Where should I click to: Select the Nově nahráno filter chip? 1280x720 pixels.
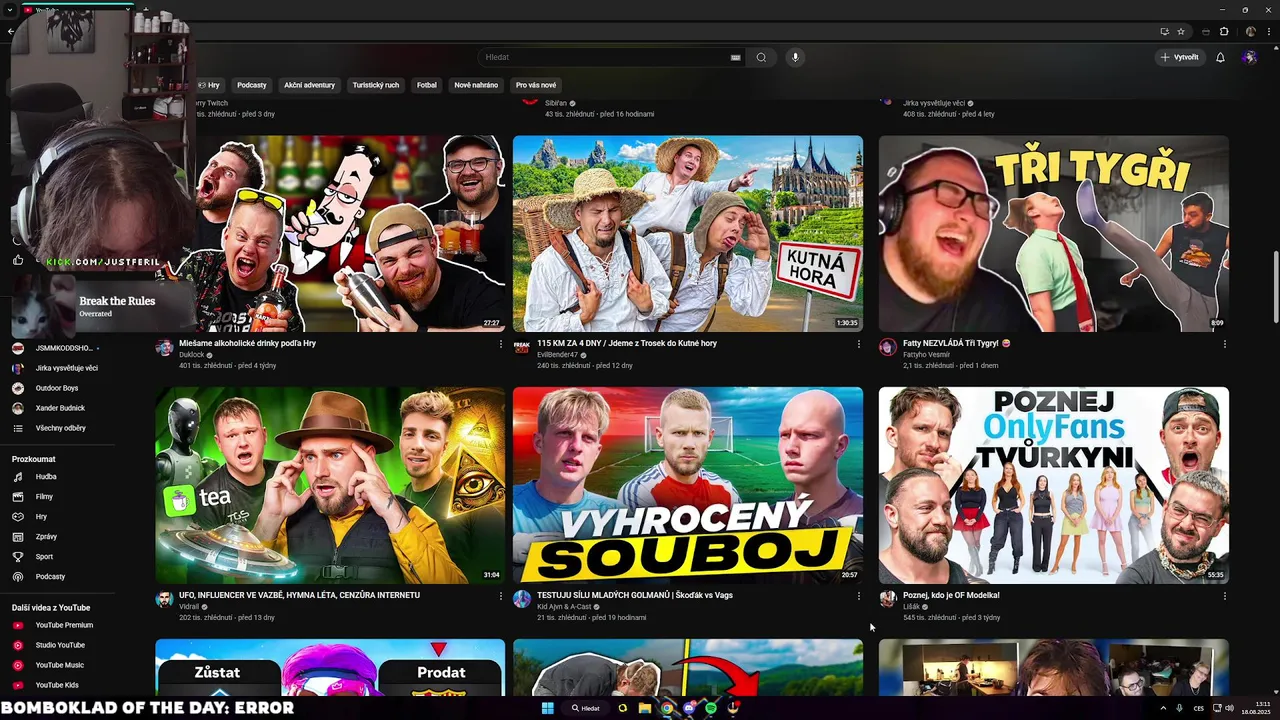476,85
